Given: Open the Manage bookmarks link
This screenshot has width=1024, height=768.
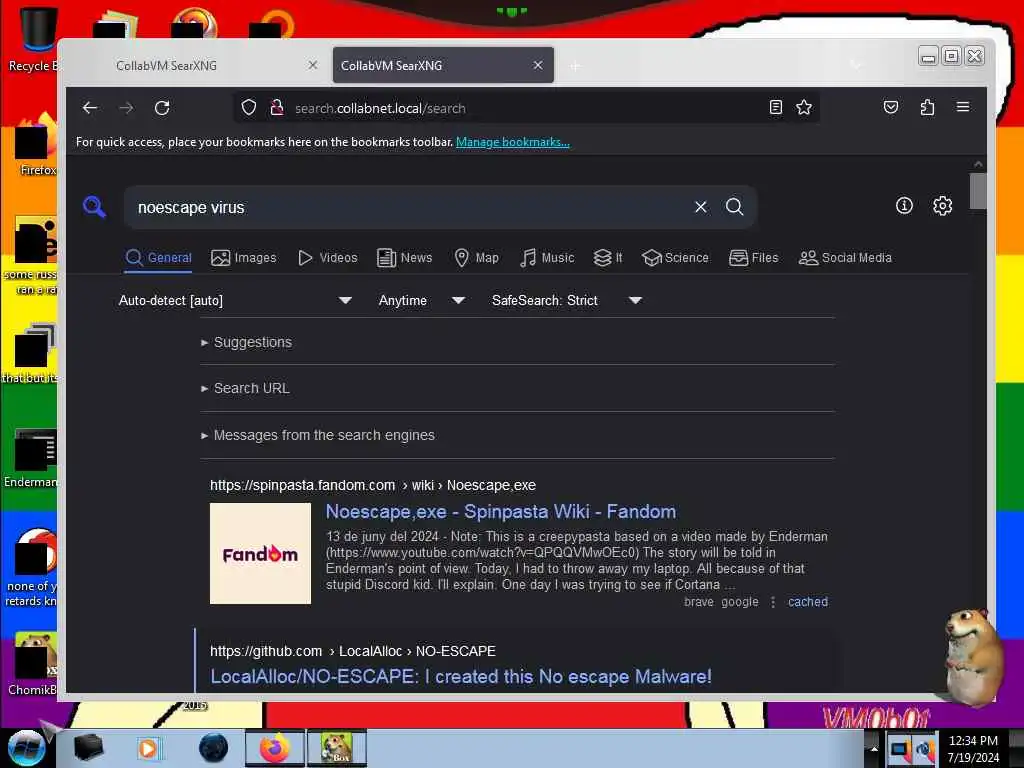Looking at the screenshot, I should click(x=513, y=142).
